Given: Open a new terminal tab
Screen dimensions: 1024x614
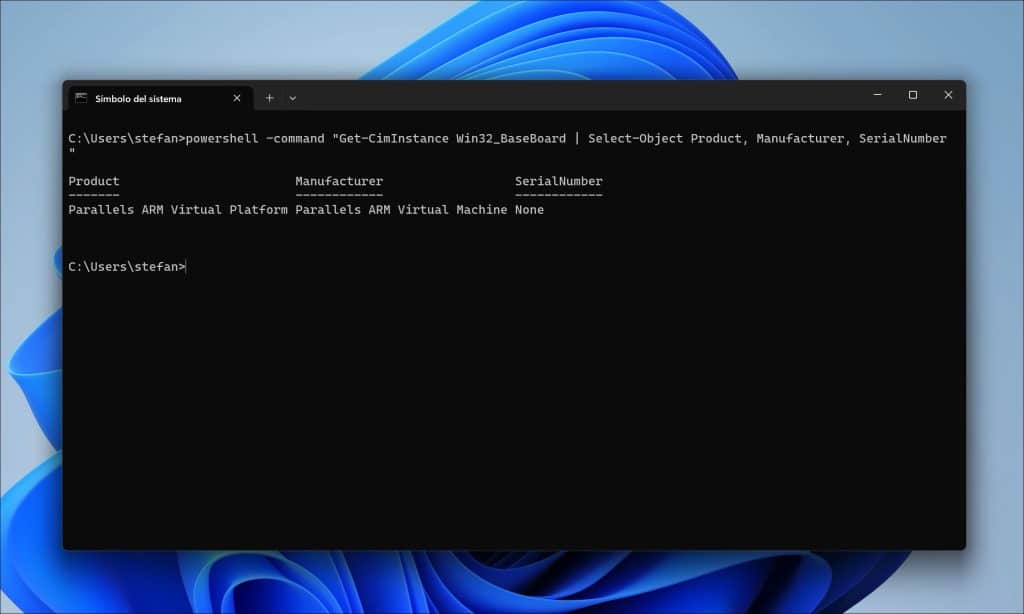Looking at the screenshot, I should coord(269,98).
